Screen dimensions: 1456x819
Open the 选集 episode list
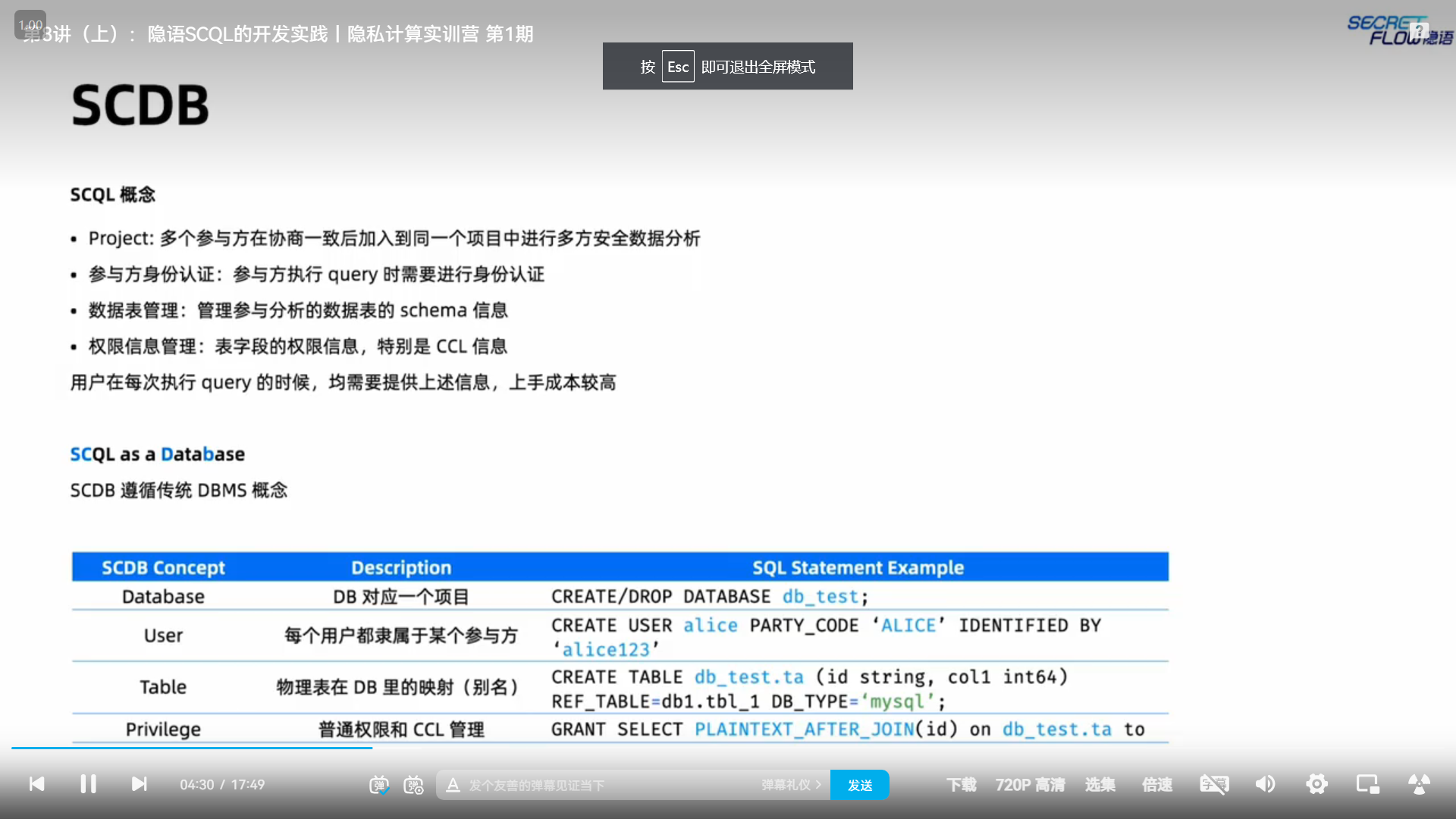(1100, 785)
